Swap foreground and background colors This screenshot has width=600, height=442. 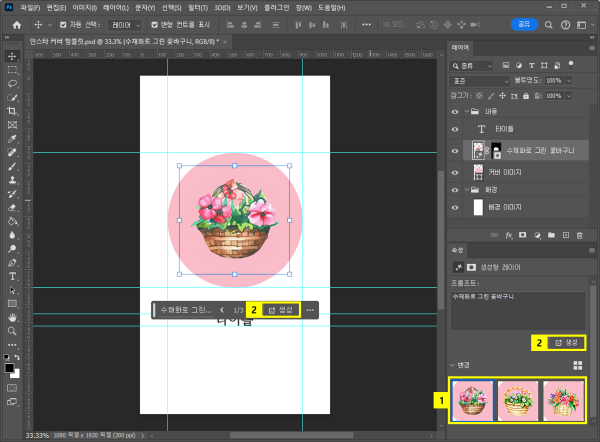(17, 357)
